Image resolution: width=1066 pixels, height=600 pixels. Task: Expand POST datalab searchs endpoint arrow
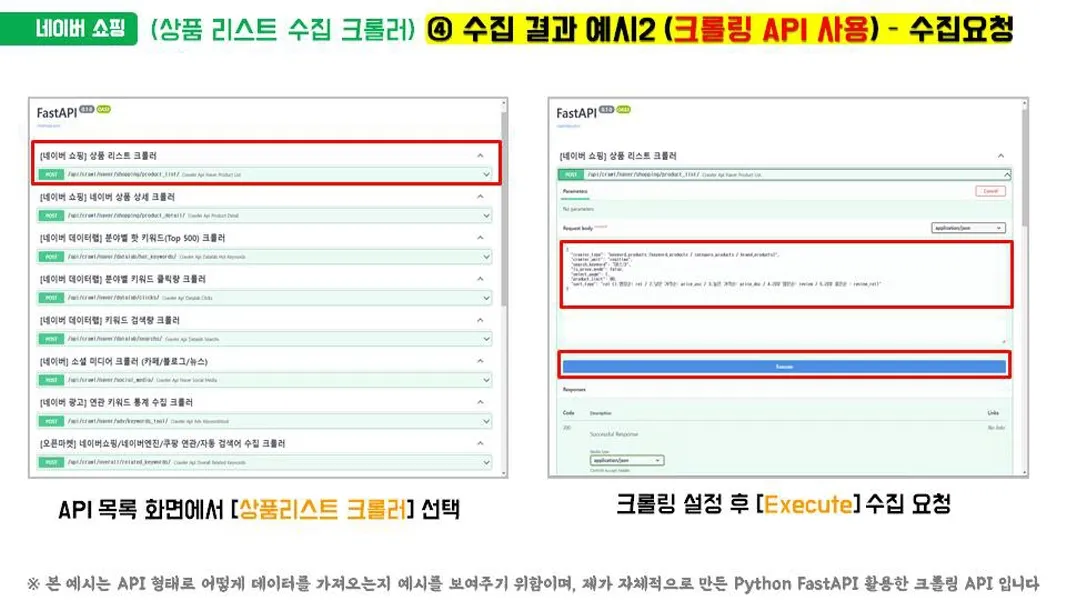(486, 339)
